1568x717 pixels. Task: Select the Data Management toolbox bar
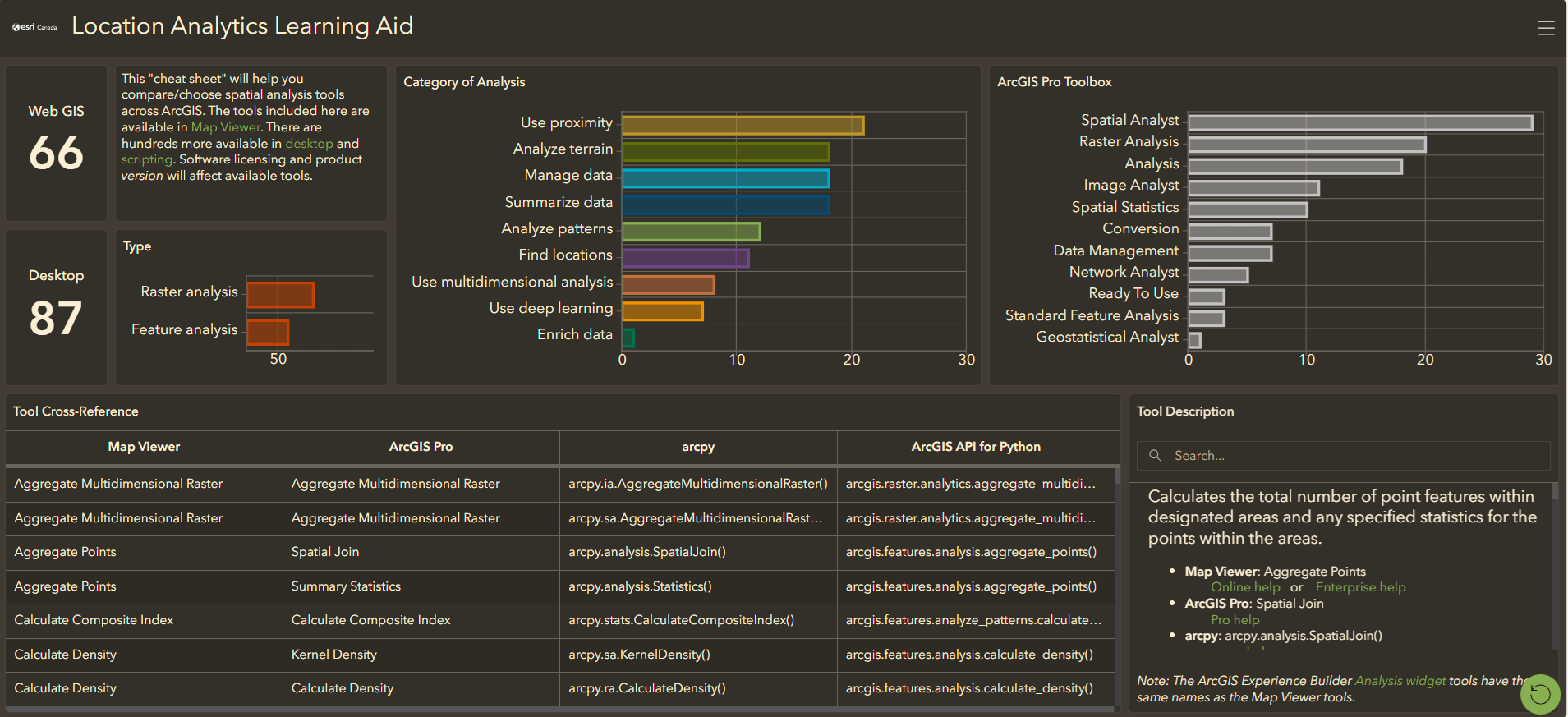tap(1230, 254)
